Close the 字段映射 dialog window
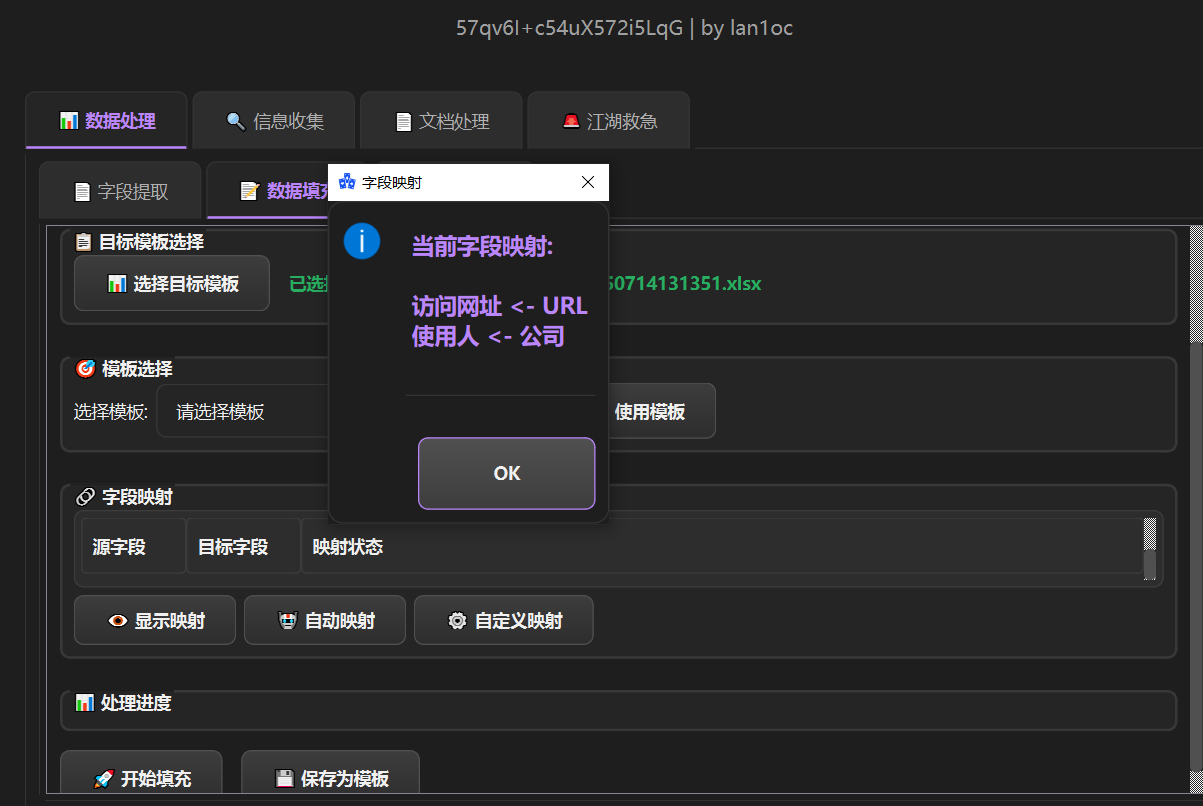 (588, 182)
